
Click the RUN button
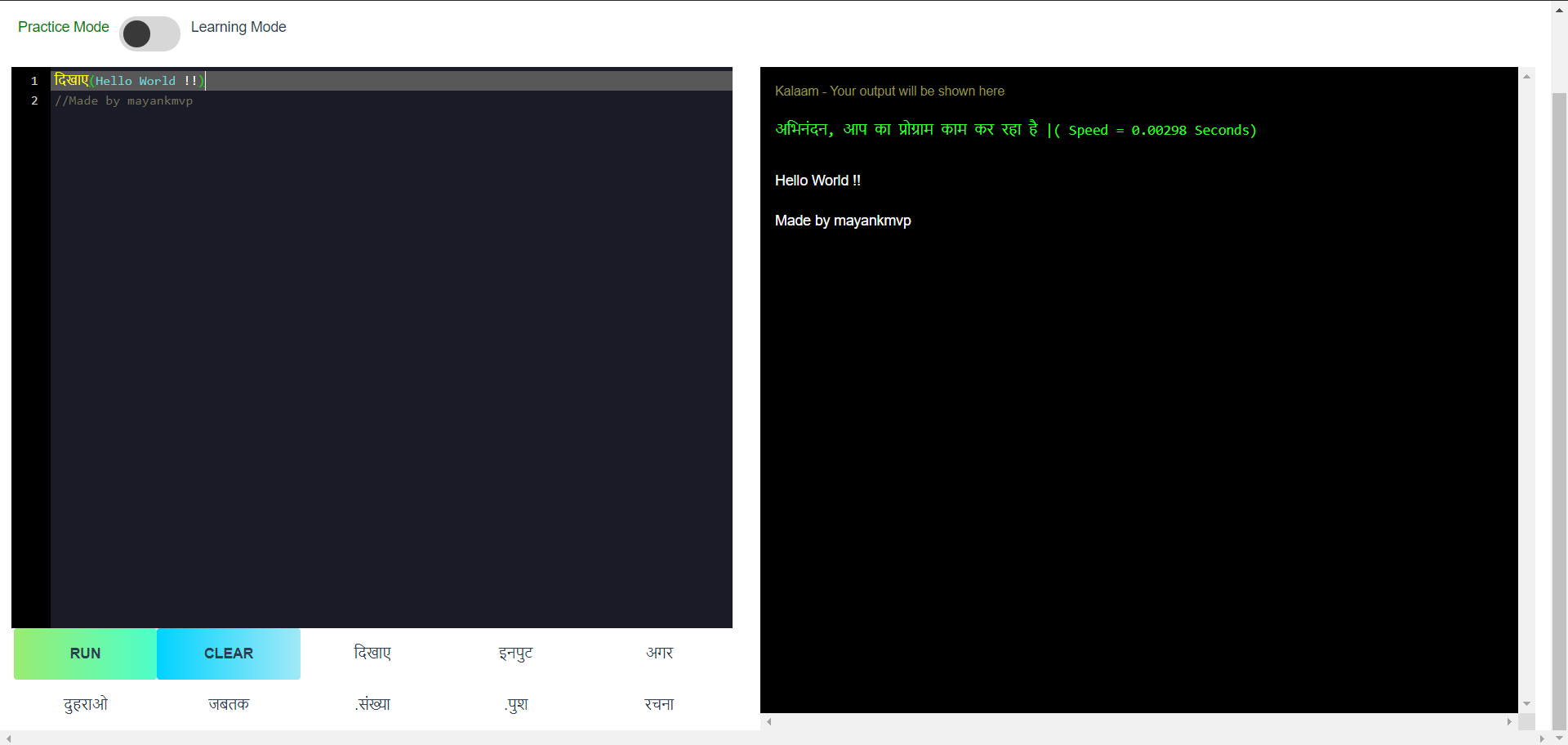86,654
